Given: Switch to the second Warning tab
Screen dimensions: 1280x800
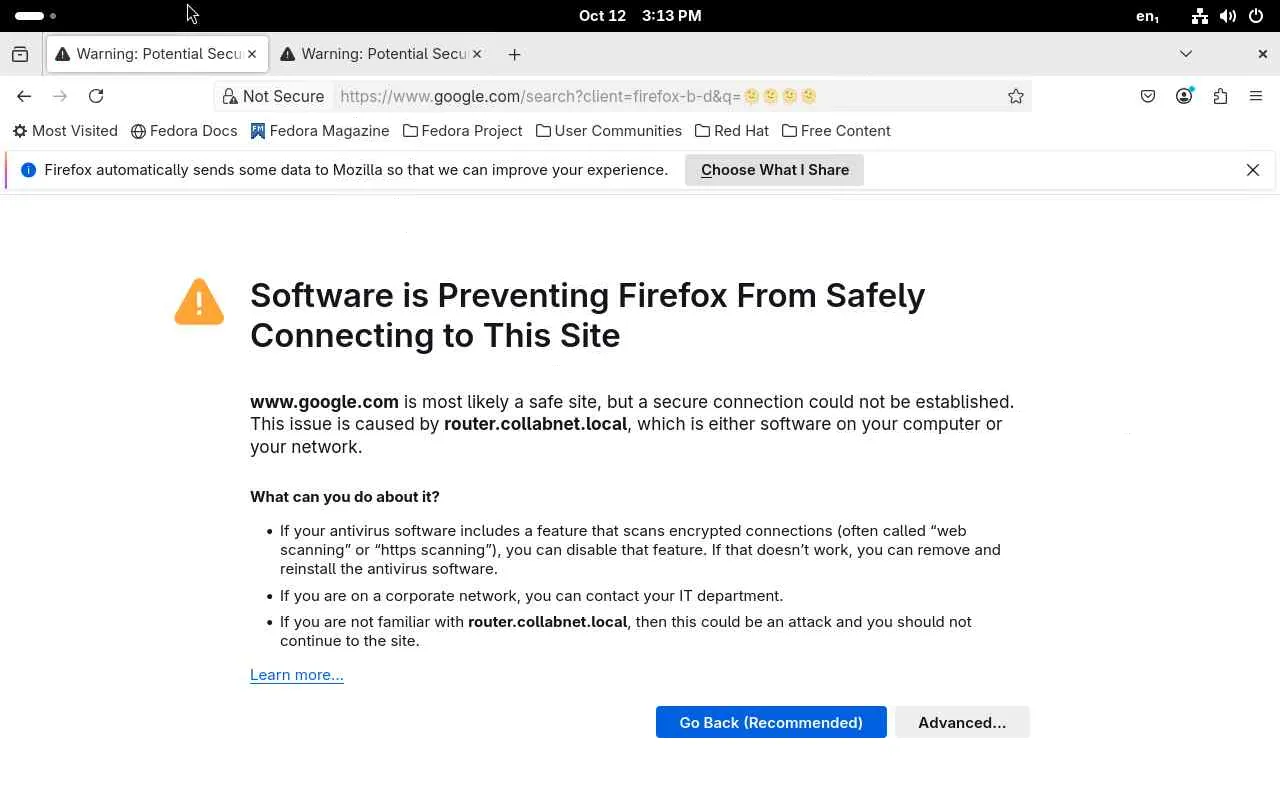Looking at the screenshot, I should click(380, 54).
